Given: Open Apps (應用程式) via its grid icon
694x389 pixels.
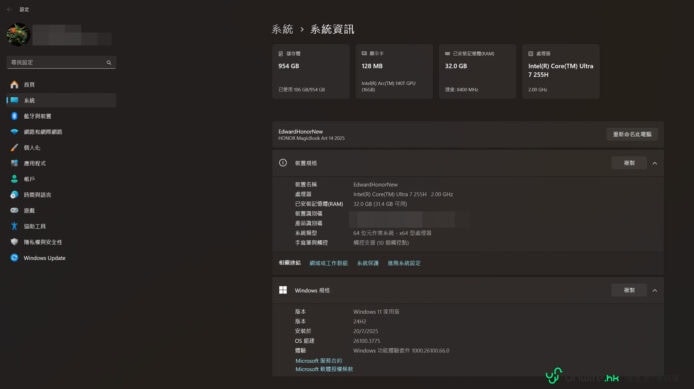Looking at the screenshot, I should pos(14,163).
